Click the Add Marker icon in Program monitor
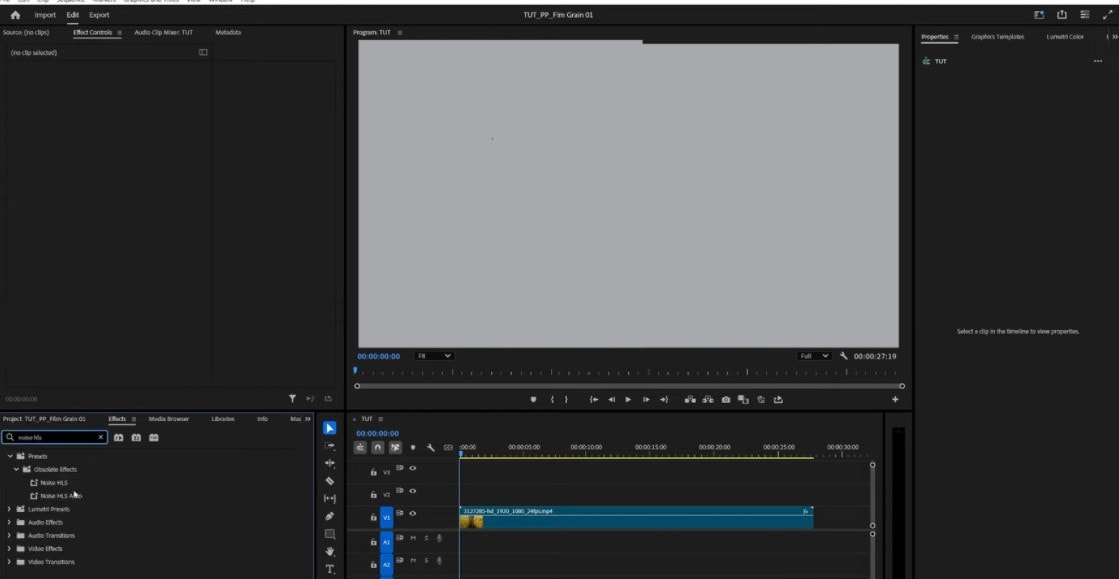This screenshot has width=1119, height=579. 531,398
